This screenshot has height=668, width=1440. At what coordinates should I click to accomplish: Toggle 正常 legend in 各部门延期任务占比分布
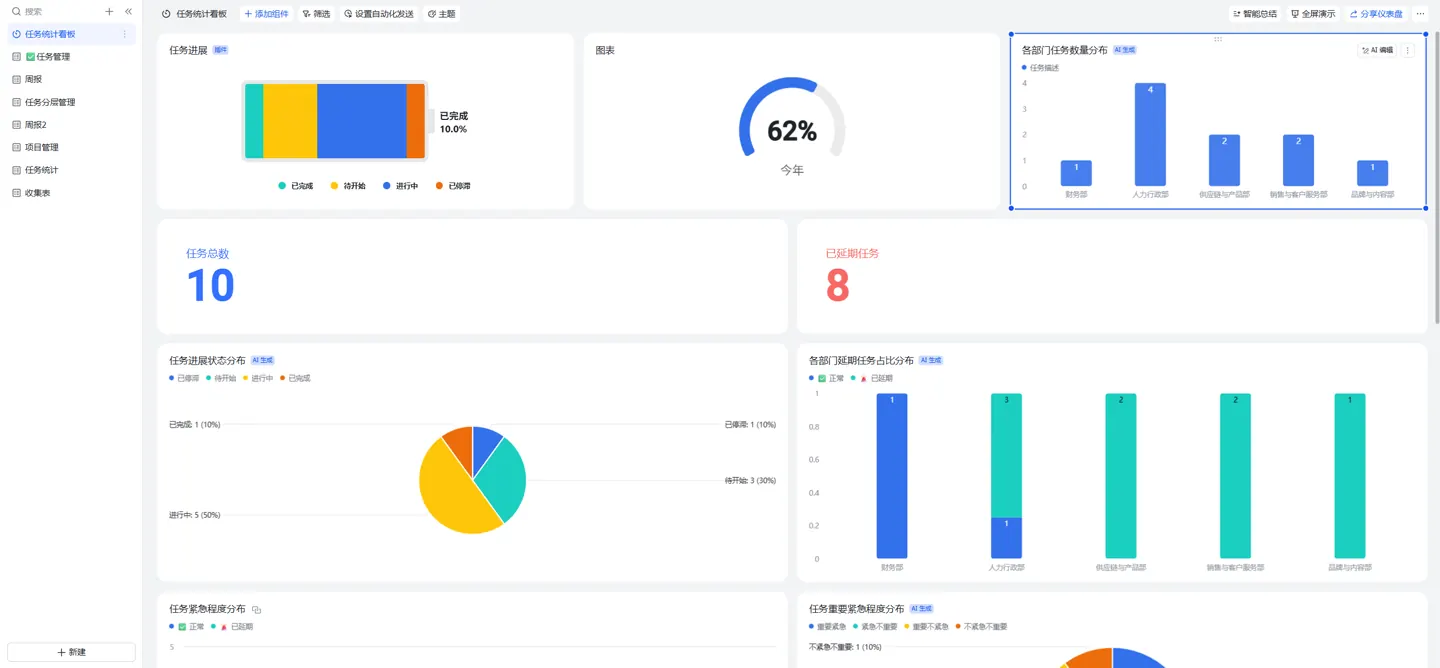827,378
